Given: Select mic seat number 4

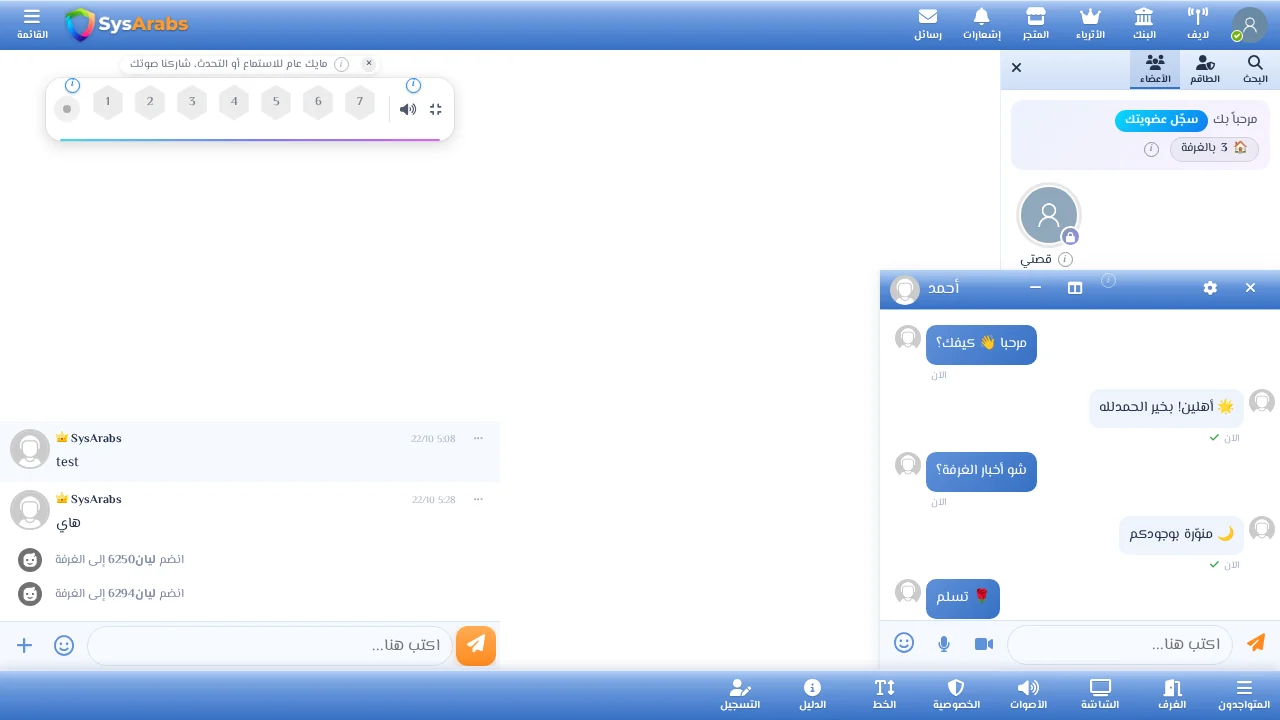Looking at the screenshot, I should coord(234,102).
